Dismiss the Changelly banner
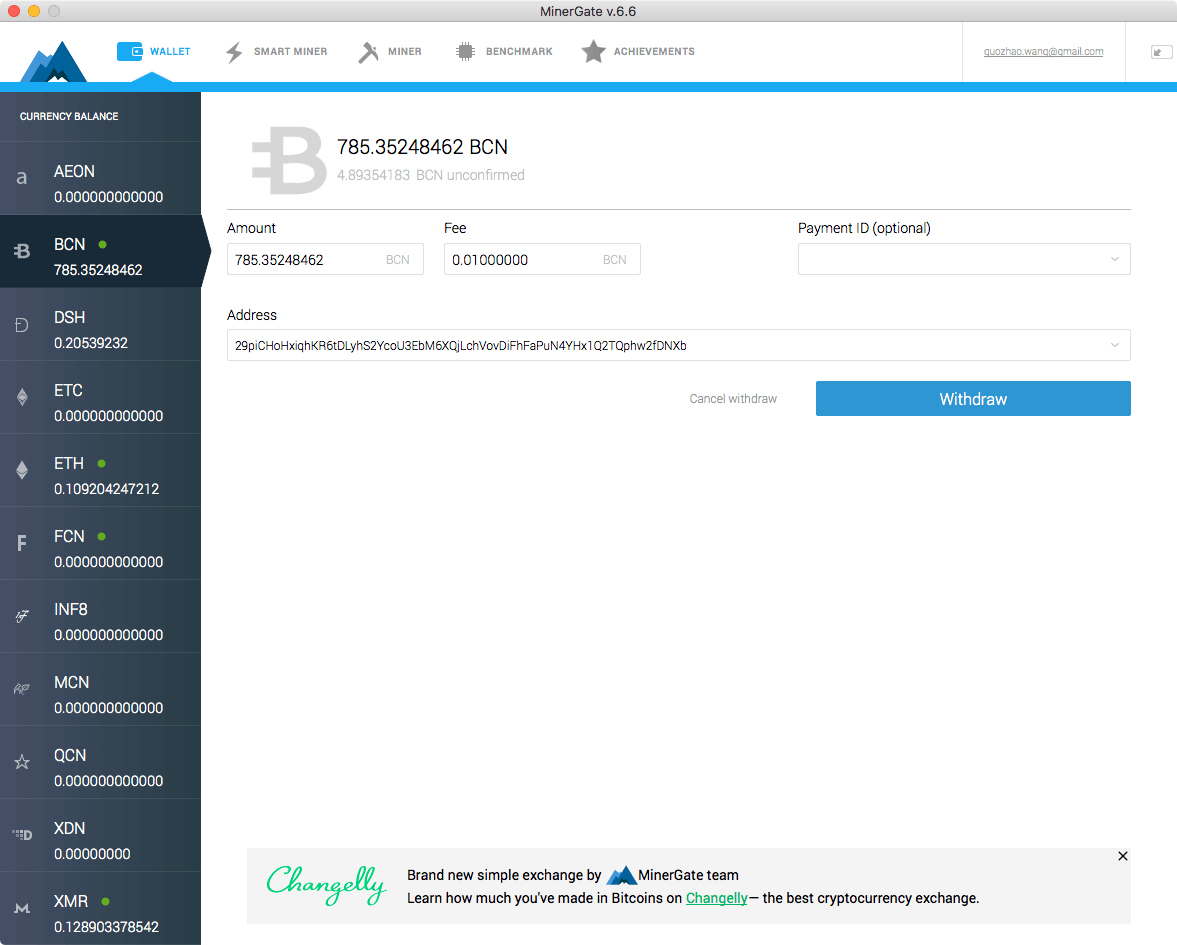This screenshot has width=1177, height=945. (1122, 856)
